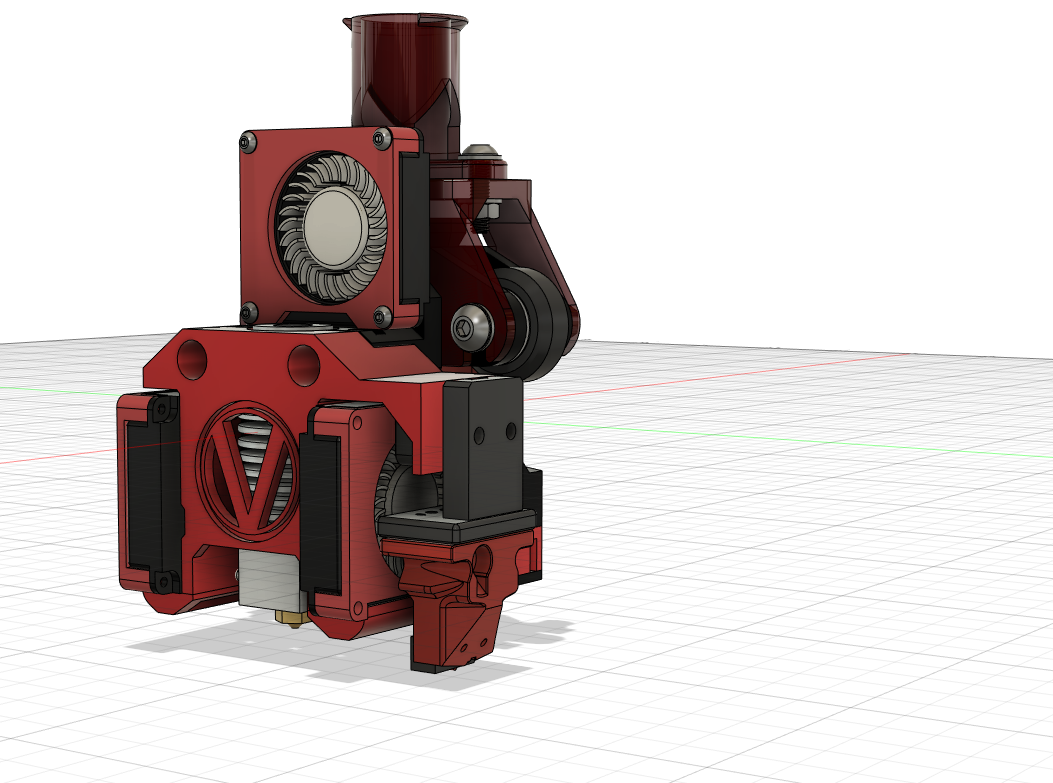Select the silver fan hub center
This screenshot has width=1053, height=783.
pos(334,227)
